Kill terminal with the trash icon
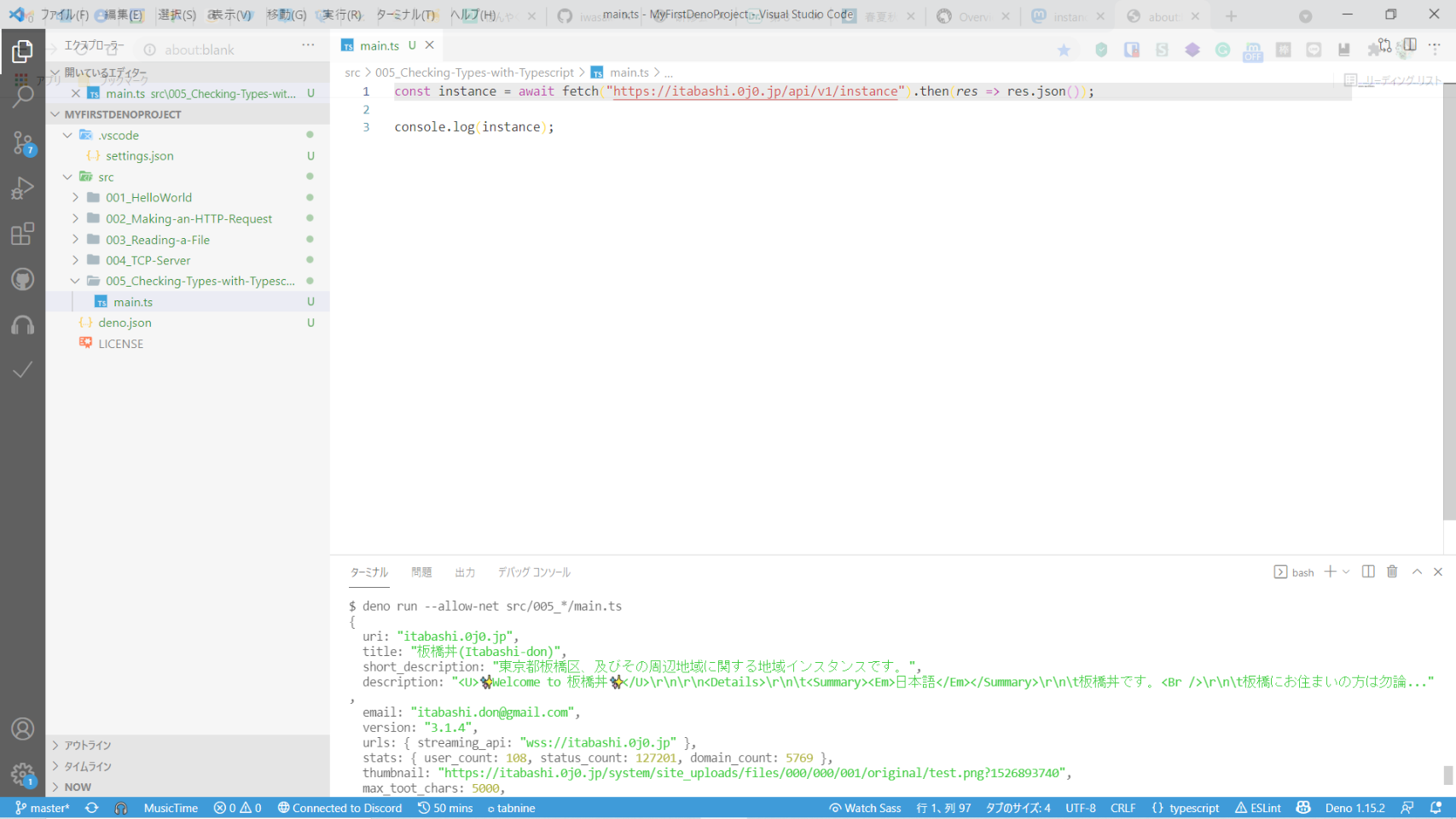The height and width of the screenshot is (819, 1456). click(x=1392, y=572)
